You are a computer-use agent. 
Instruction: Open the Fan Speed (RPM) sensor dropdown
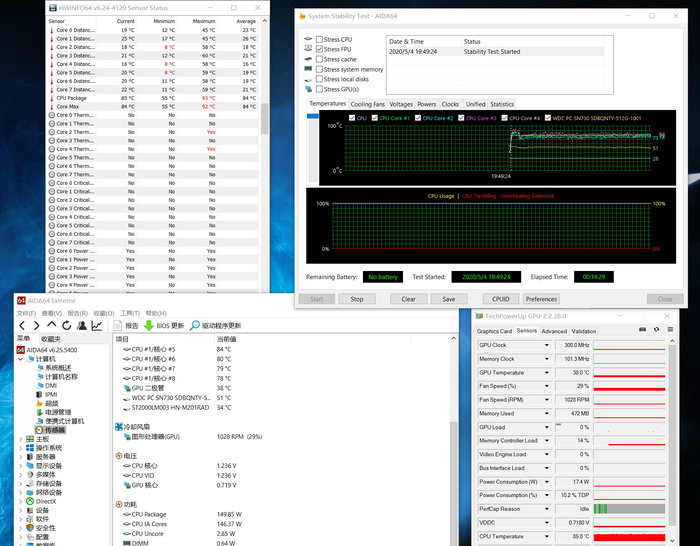point(546,400)
